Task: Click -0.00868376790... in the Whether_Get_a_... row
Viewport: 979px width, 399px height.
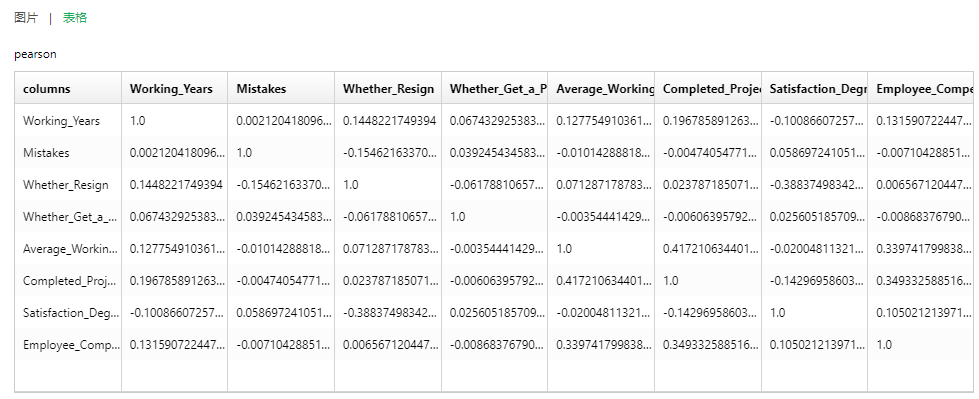Action: point(924,217)
